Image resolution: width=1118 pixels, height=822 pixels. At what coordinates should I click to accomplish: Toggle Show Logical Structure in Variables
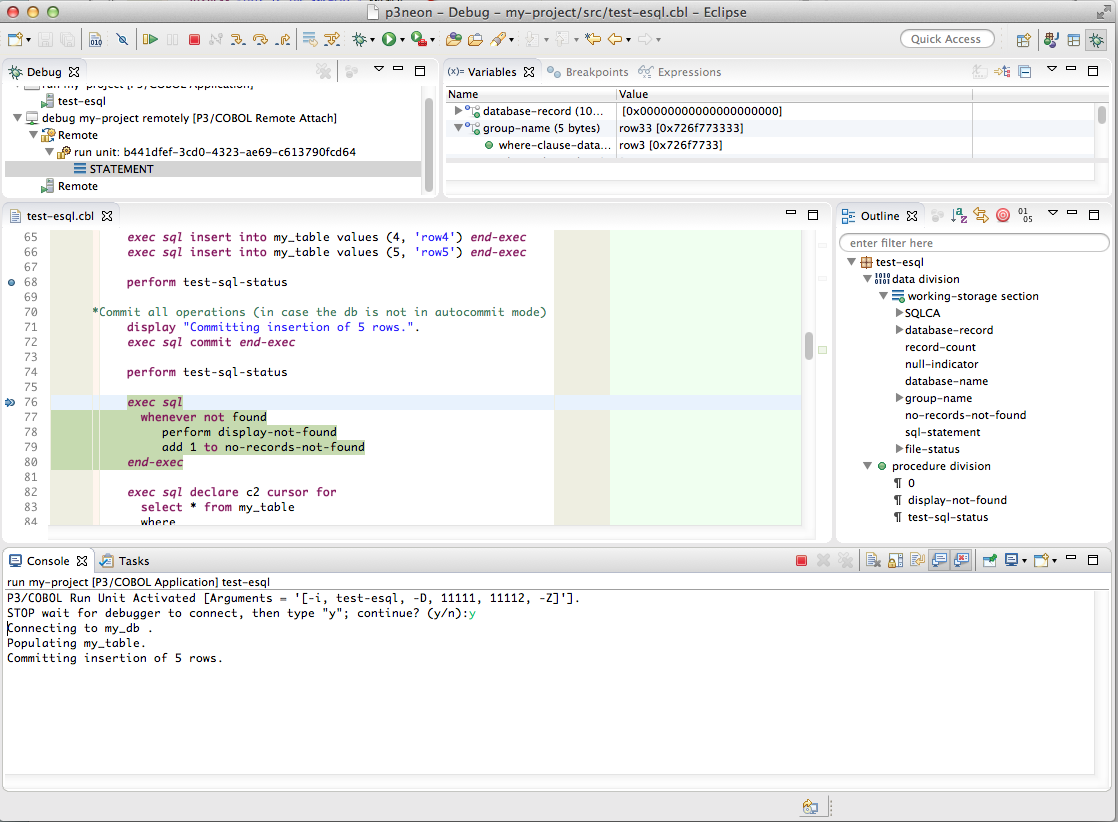click(1002, 71)
